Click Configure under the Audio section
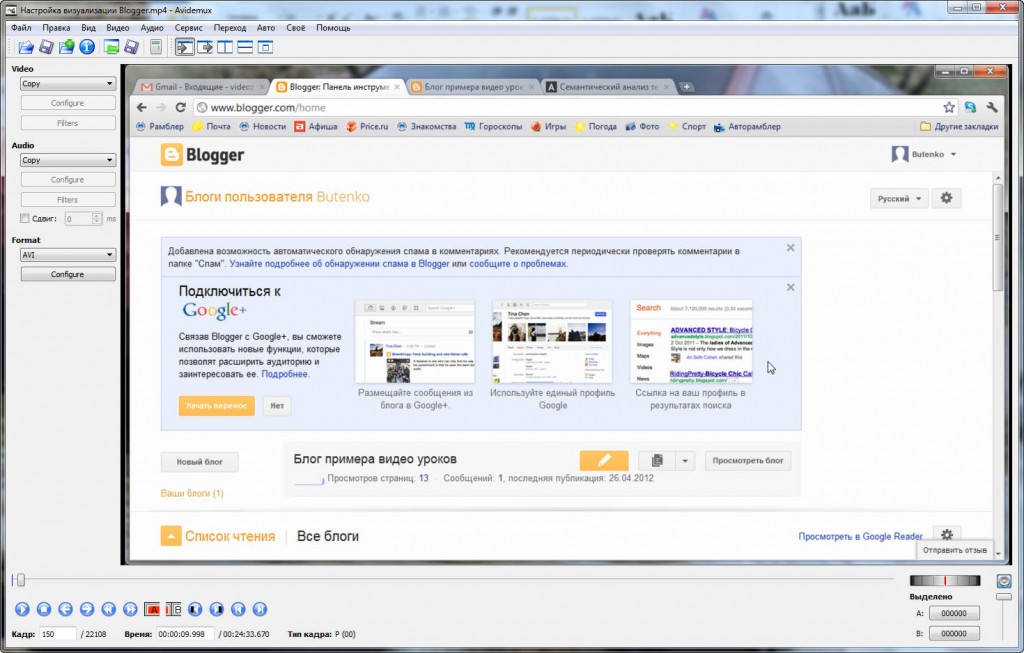This screenshot has width=1024, height=653. click(68, 180)
